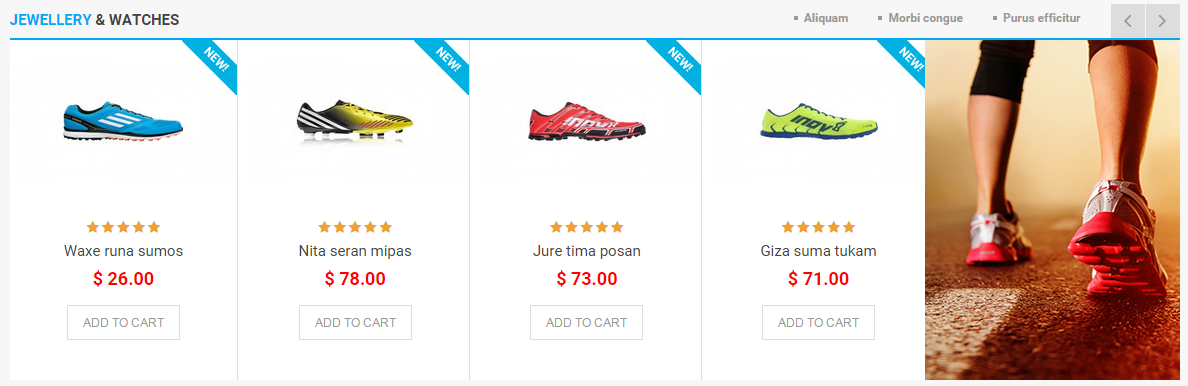The image size is (1188, 386).
Task: Add Nita seran mipas to cart
Action: click(355, 322)
